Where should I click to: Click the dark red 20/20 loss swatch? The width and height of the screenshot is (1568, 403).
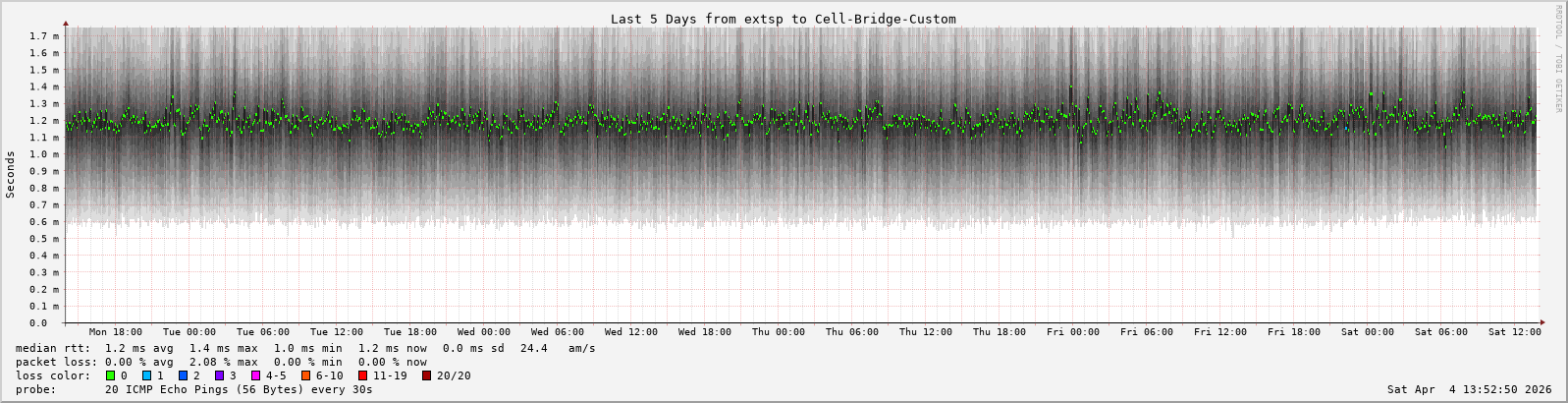coord(426,375)
